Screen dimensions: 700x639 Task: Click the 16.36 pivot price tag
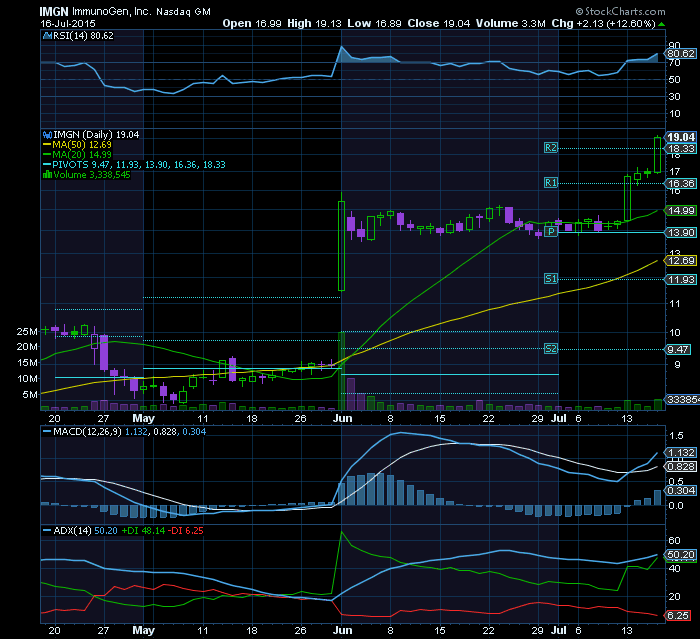point(681,184)
